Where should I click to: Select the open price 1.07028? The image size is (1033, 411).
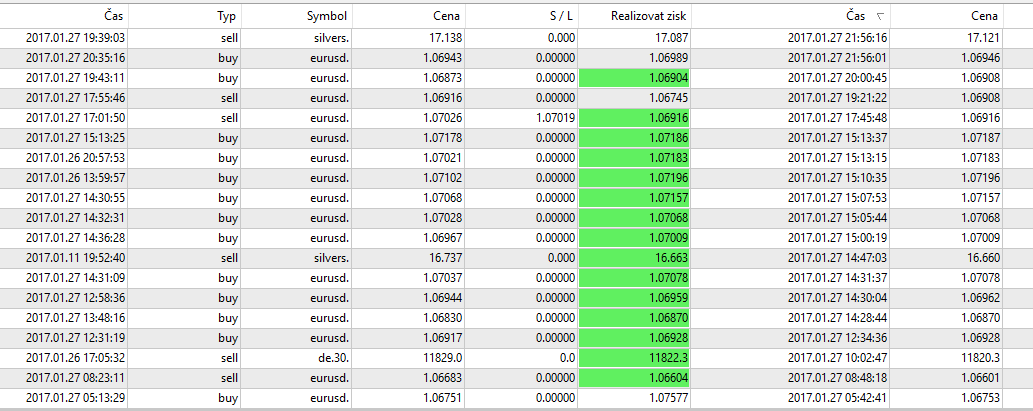click(442, 219)
